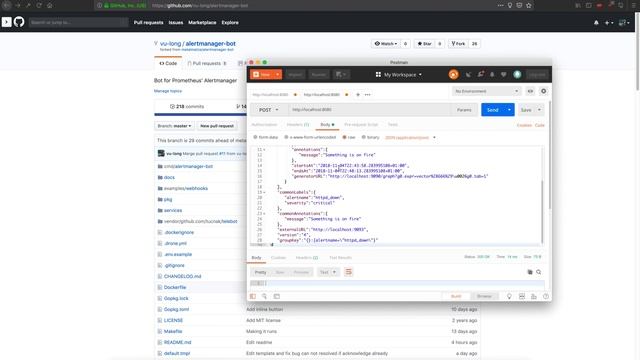This screenshot has height=360, width=640.
Task: Switch to the response Cookies tab
Action: coord(278,258)
